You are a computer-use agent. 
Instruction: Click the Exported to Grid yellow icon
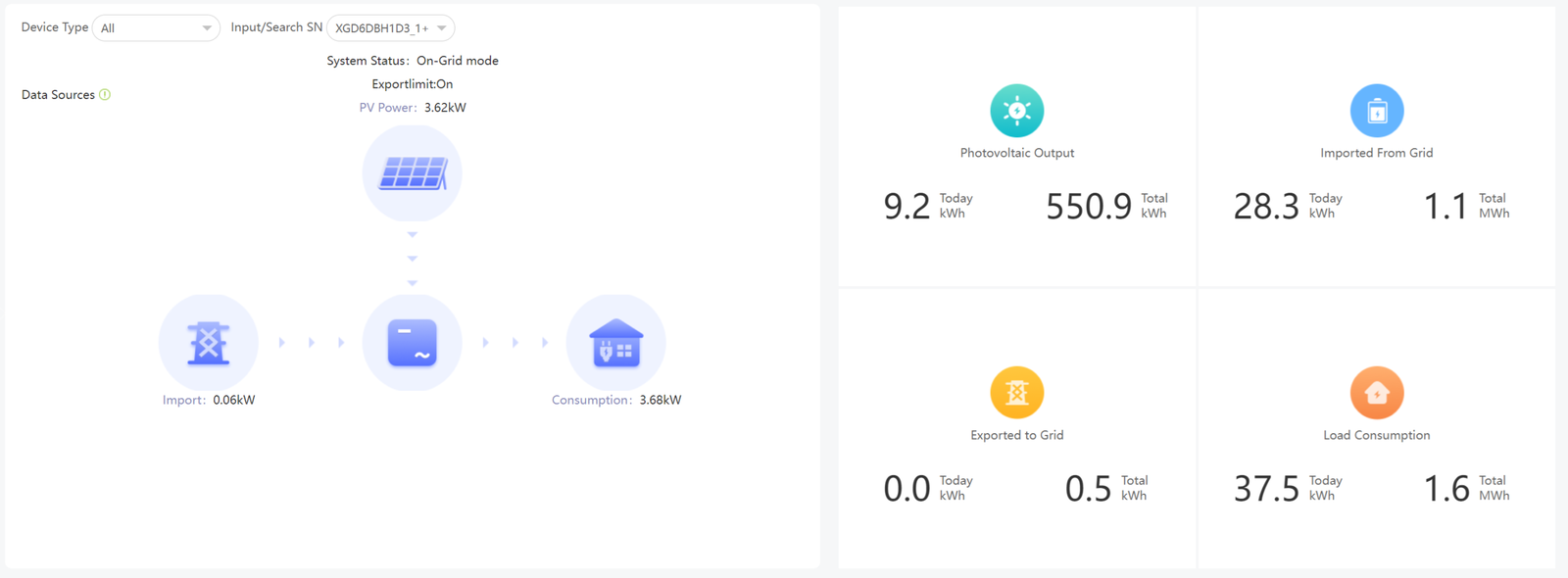[1017, 393]
